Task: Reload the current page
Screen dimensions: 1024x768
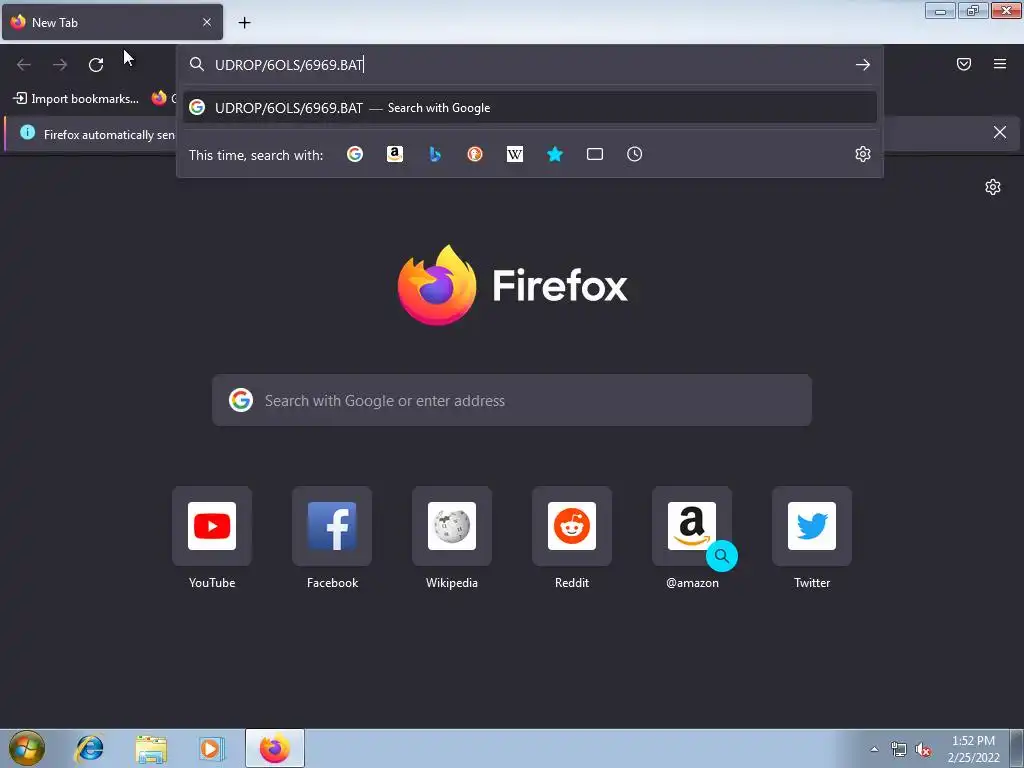Action: (x=96, y=65)
